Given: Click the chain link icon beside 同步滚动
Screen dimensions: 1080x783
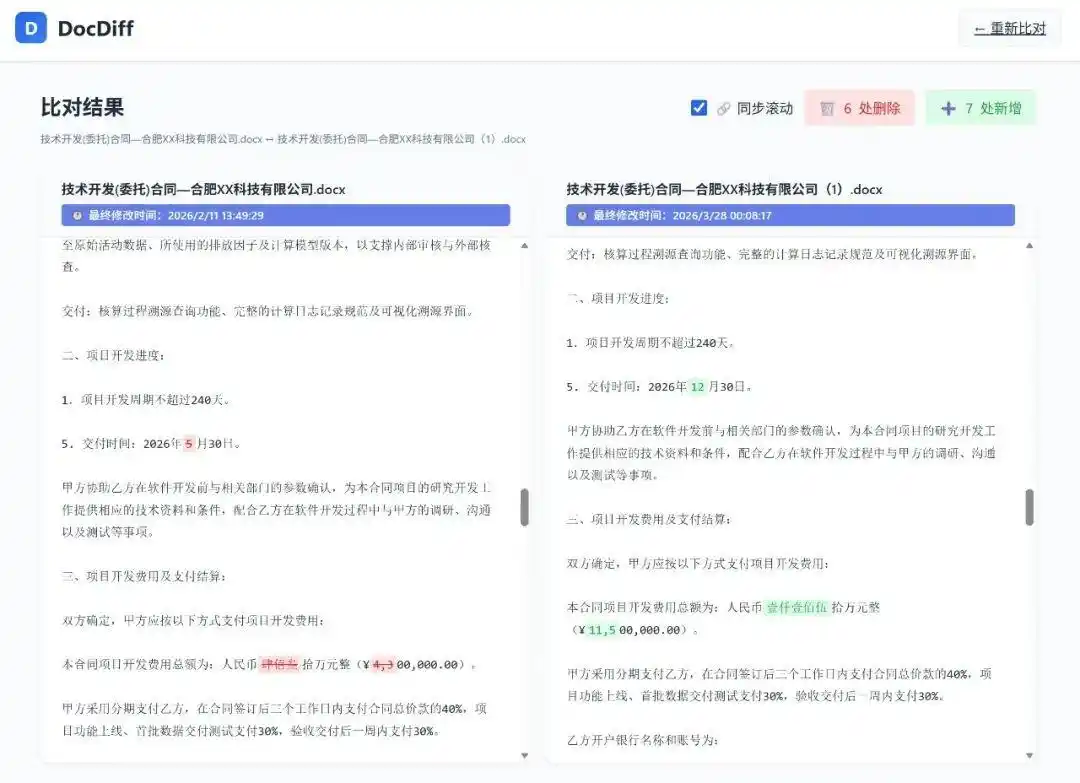Looking at the screenshot, I should pyautogui.click(x=723, y=109).
